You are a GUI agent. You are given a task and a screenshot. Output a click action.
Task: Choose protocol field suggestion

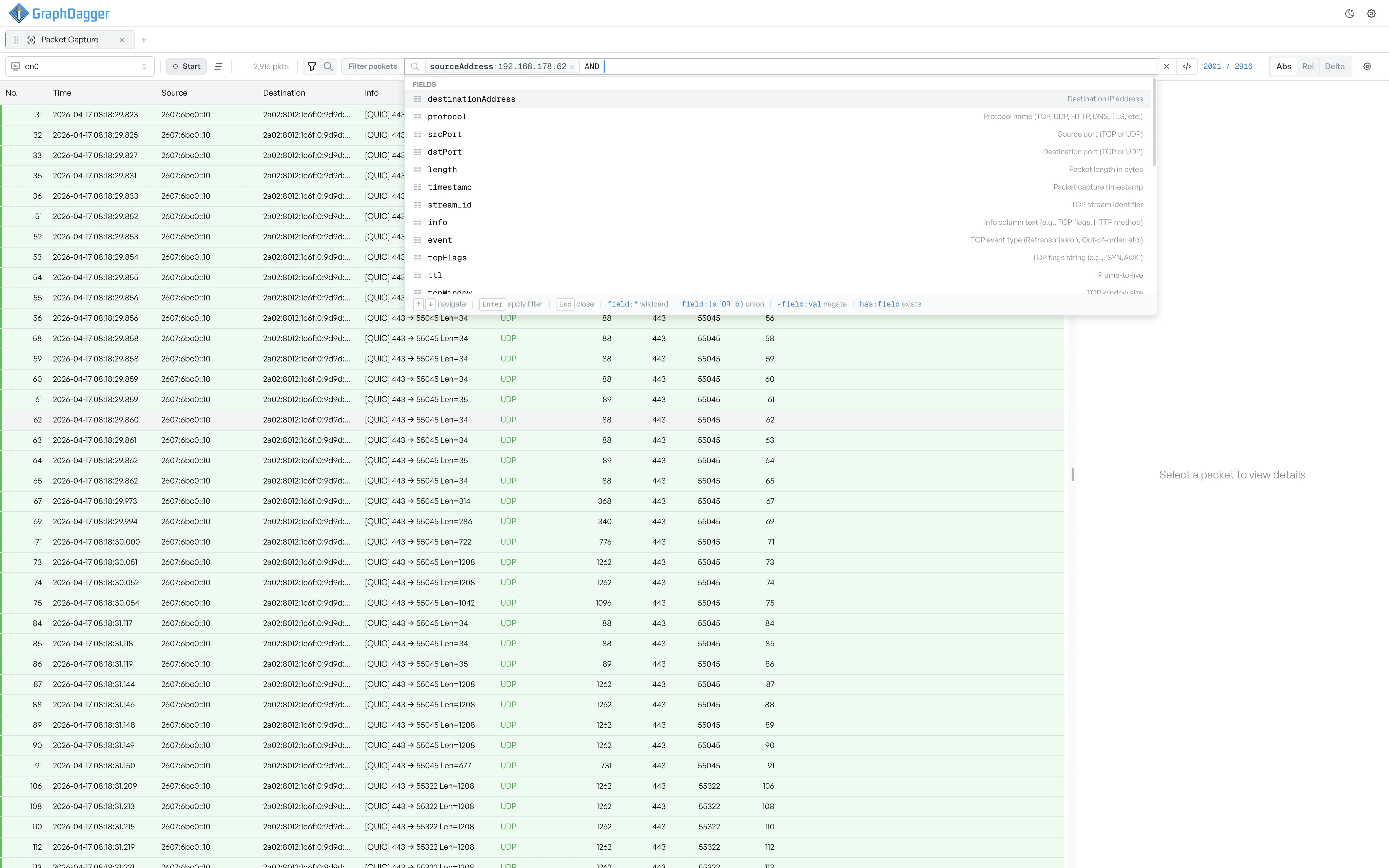coord(778,117)
